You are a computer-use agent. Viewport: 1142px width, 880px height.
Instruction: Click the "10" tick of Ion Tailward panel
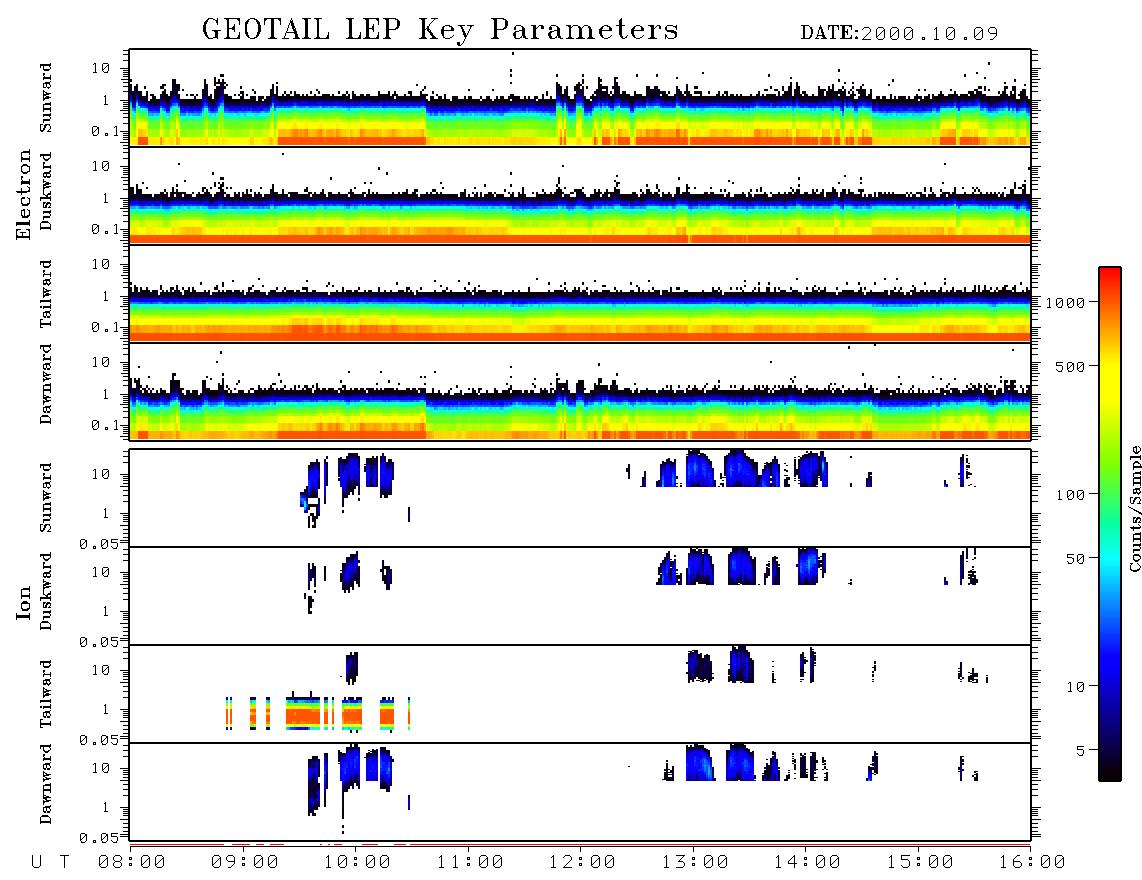(x=101, y=670)
